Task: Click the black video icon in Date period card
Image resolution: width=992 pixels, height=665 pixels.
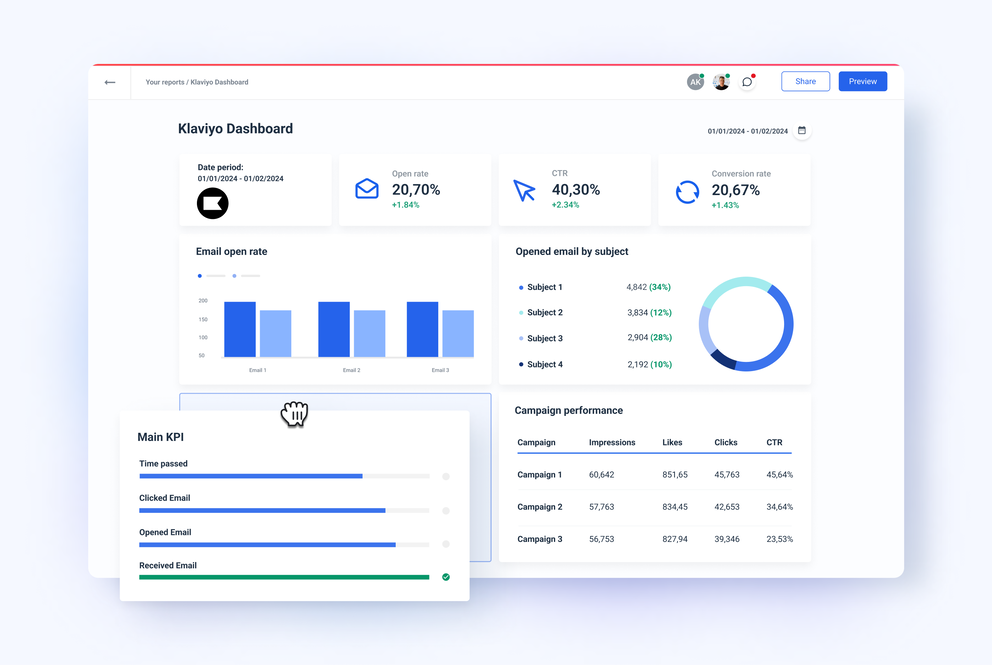Action: pos(215,204)
